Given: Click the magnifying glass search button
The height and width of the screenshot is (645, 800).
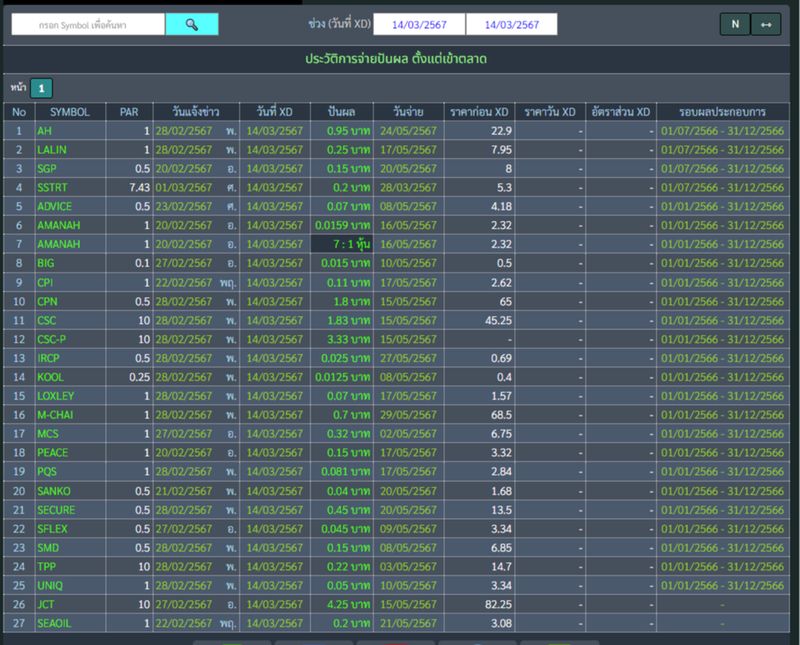Looking at the screenshot, I should (191, 25).
